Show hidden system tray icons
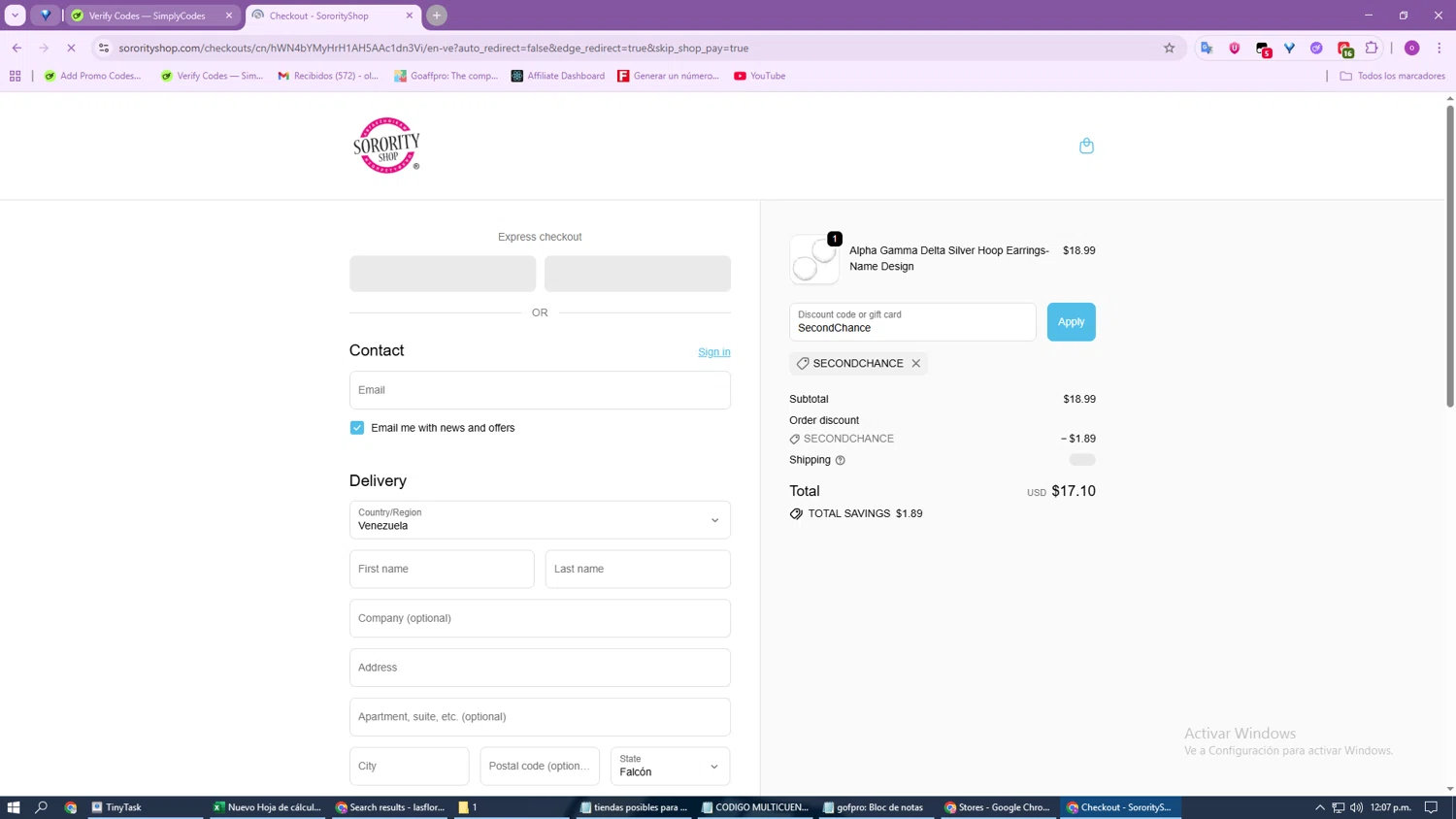 (1320, 807)
